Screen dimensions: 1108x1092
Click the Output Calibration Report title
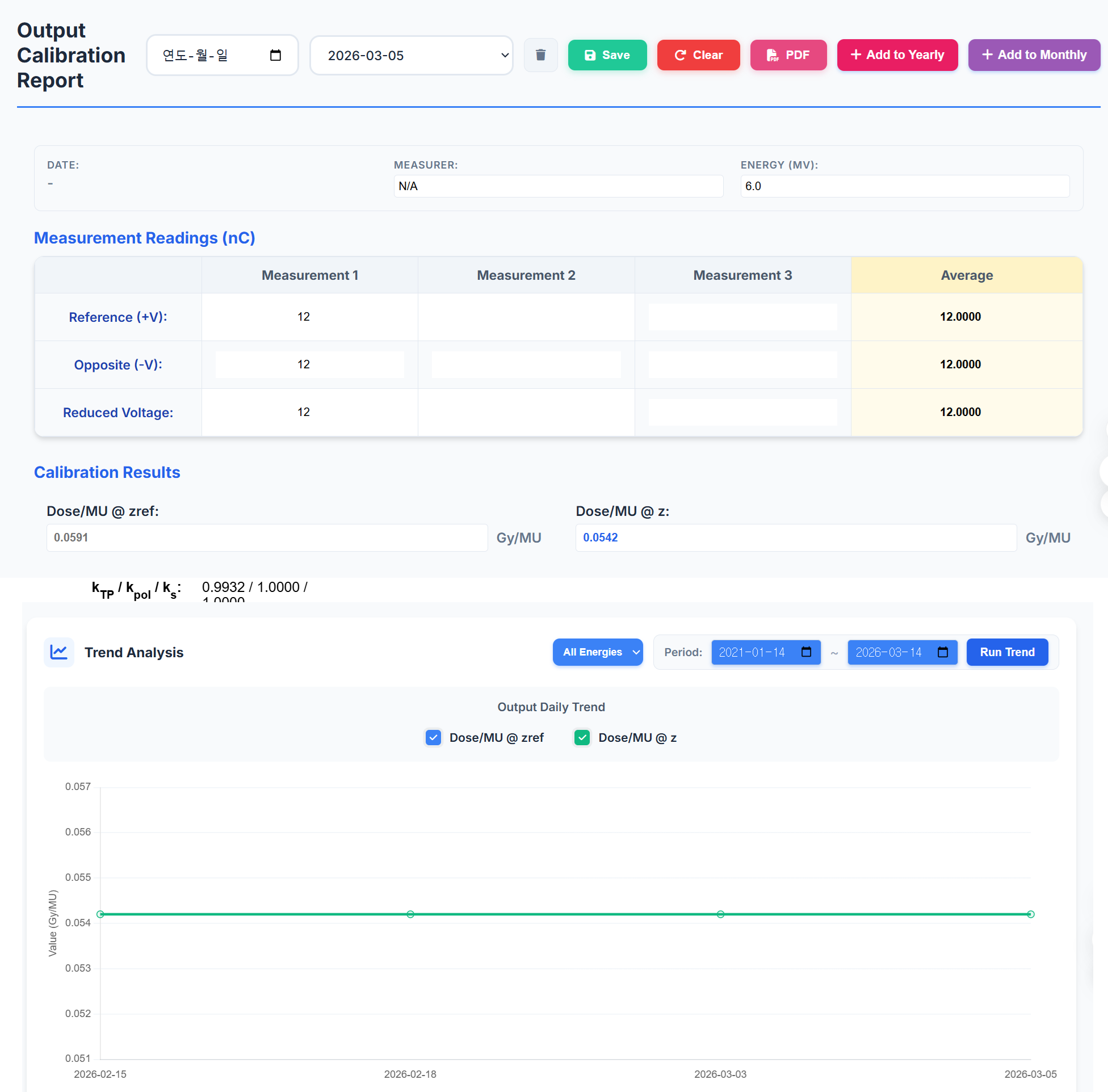(x=71, y=55)
